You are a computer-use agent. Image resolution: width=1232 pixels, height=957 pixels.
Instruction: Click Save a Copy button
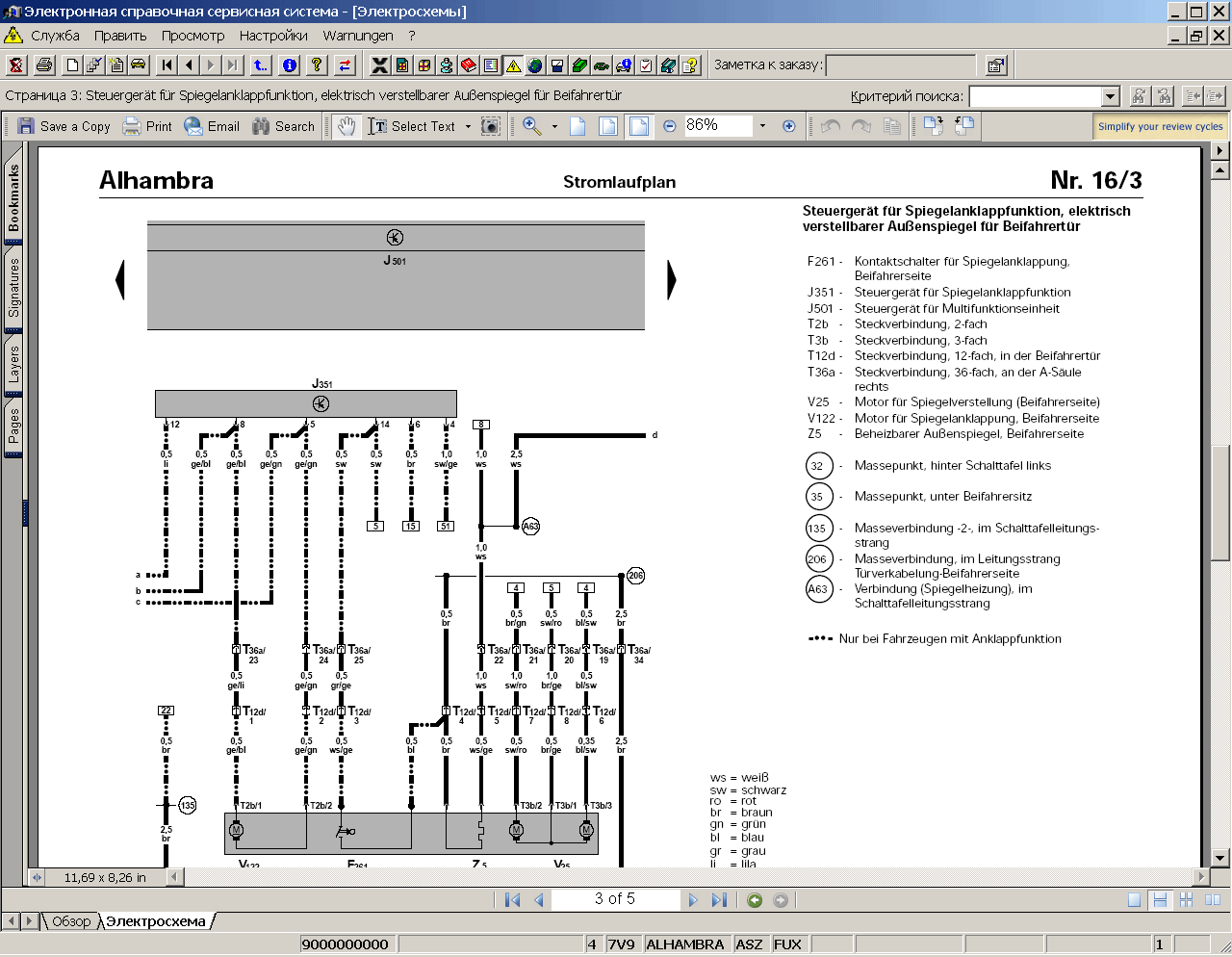coord(64,126)
